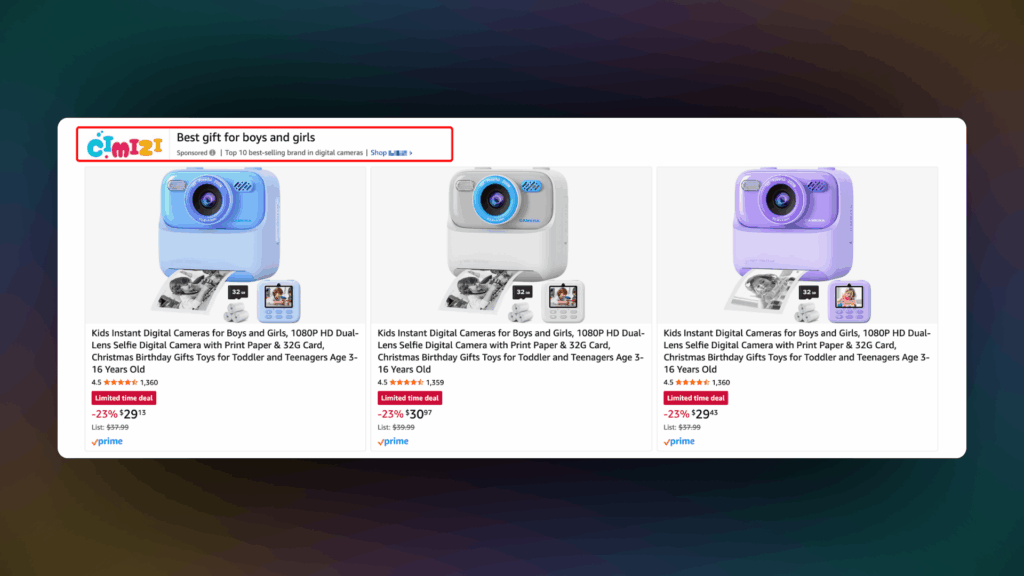Click the middle product's Limited time deal badge
The width and height of the screenshot is (1024, 576).
[x=409, y=398]
